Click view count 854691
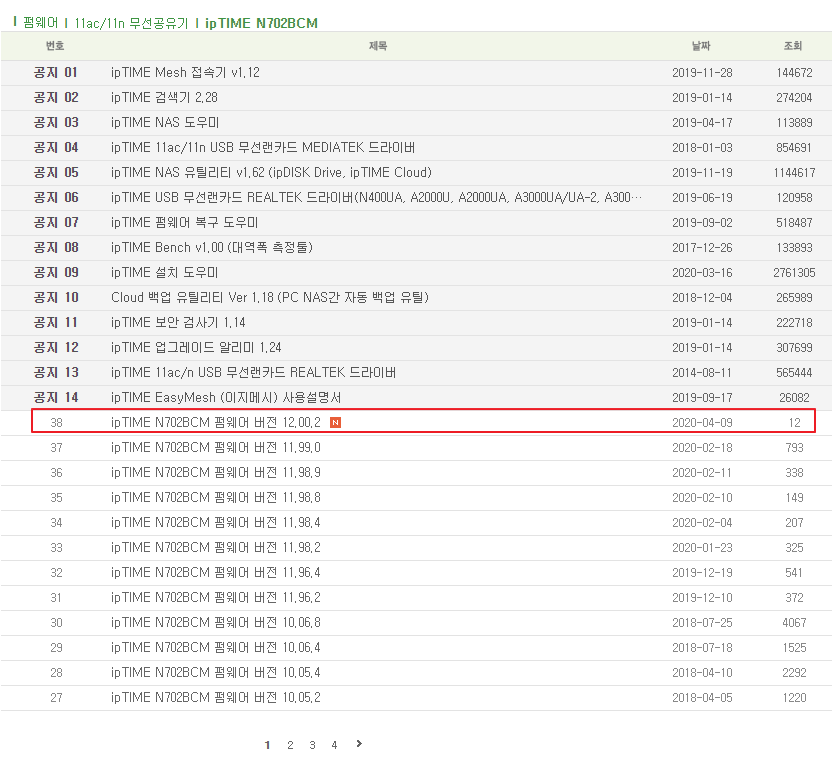Screen dimensions: 833x760 coord(794,148)
